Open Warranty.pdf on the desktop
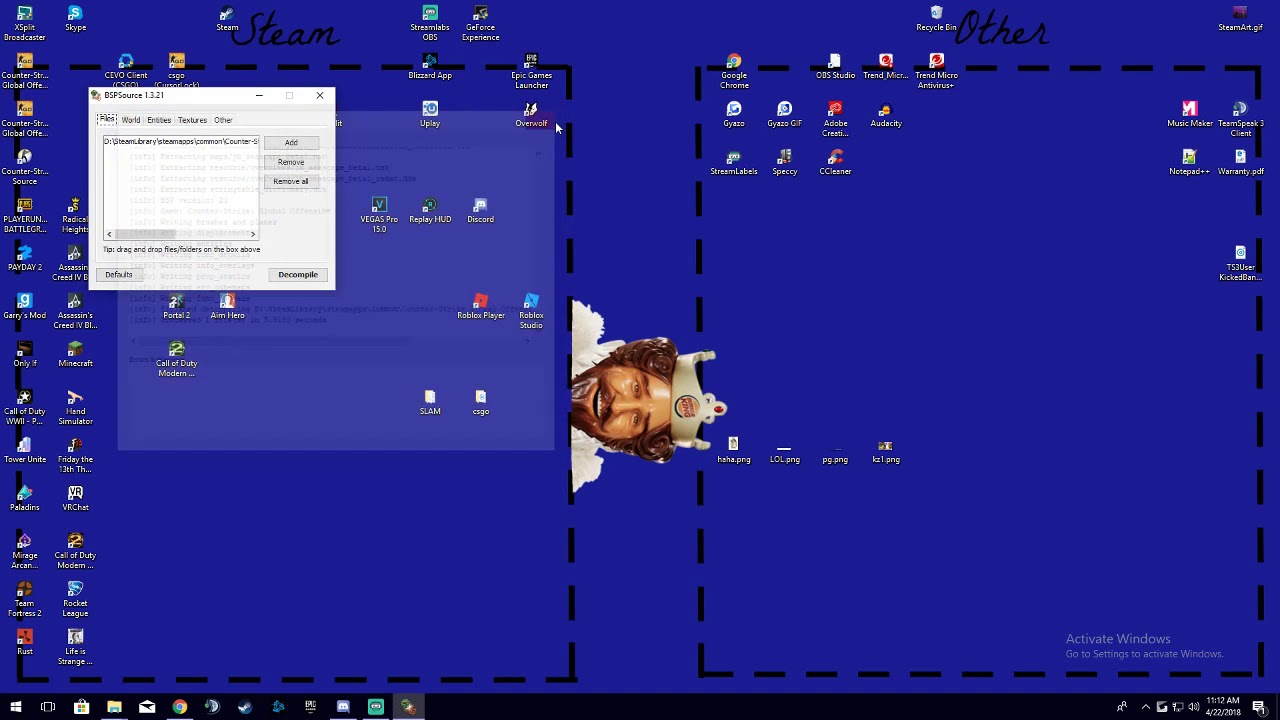1280x720 pixels. [1240, 163]
